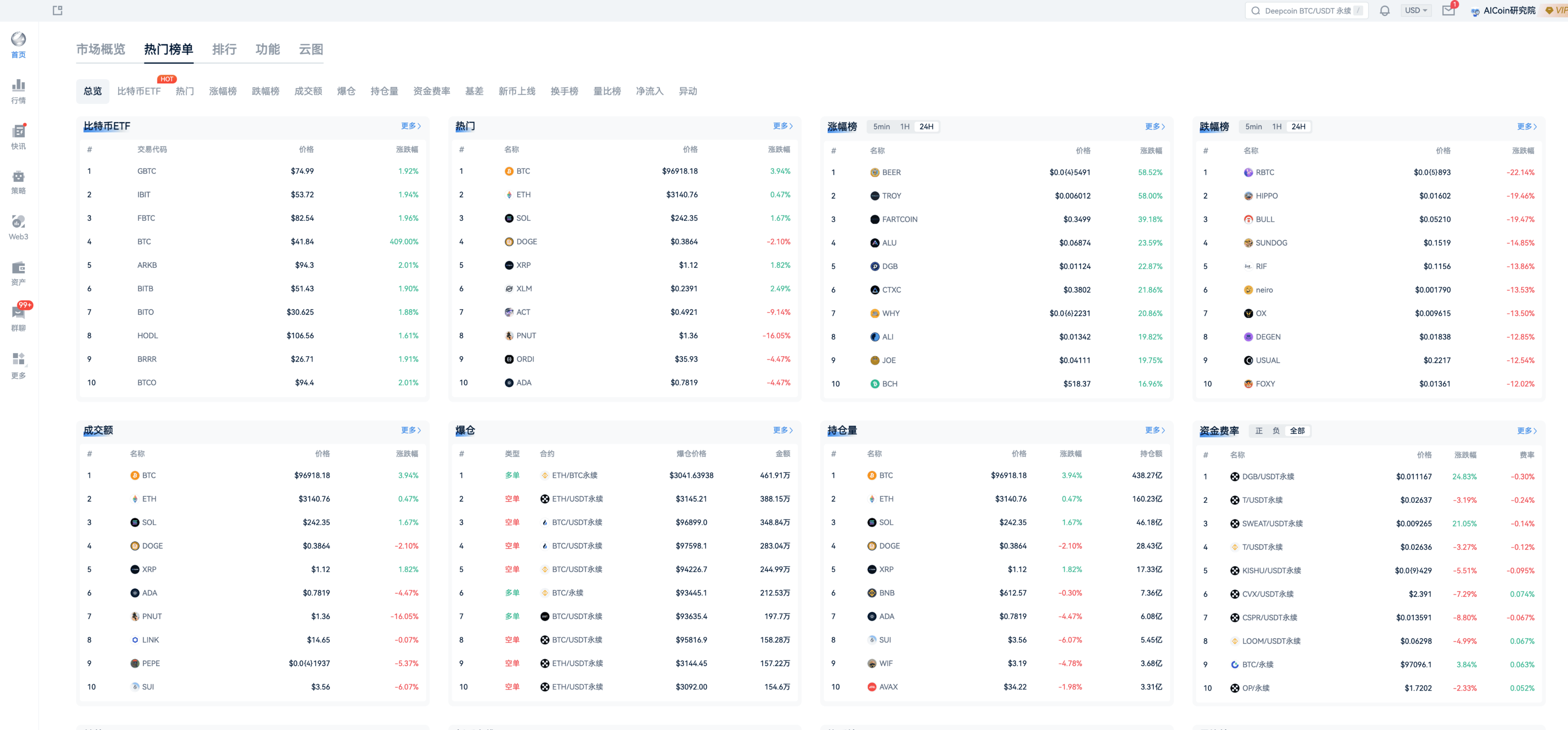Click the AVAX coin icon in 持仓量

[x=872, y=688]
